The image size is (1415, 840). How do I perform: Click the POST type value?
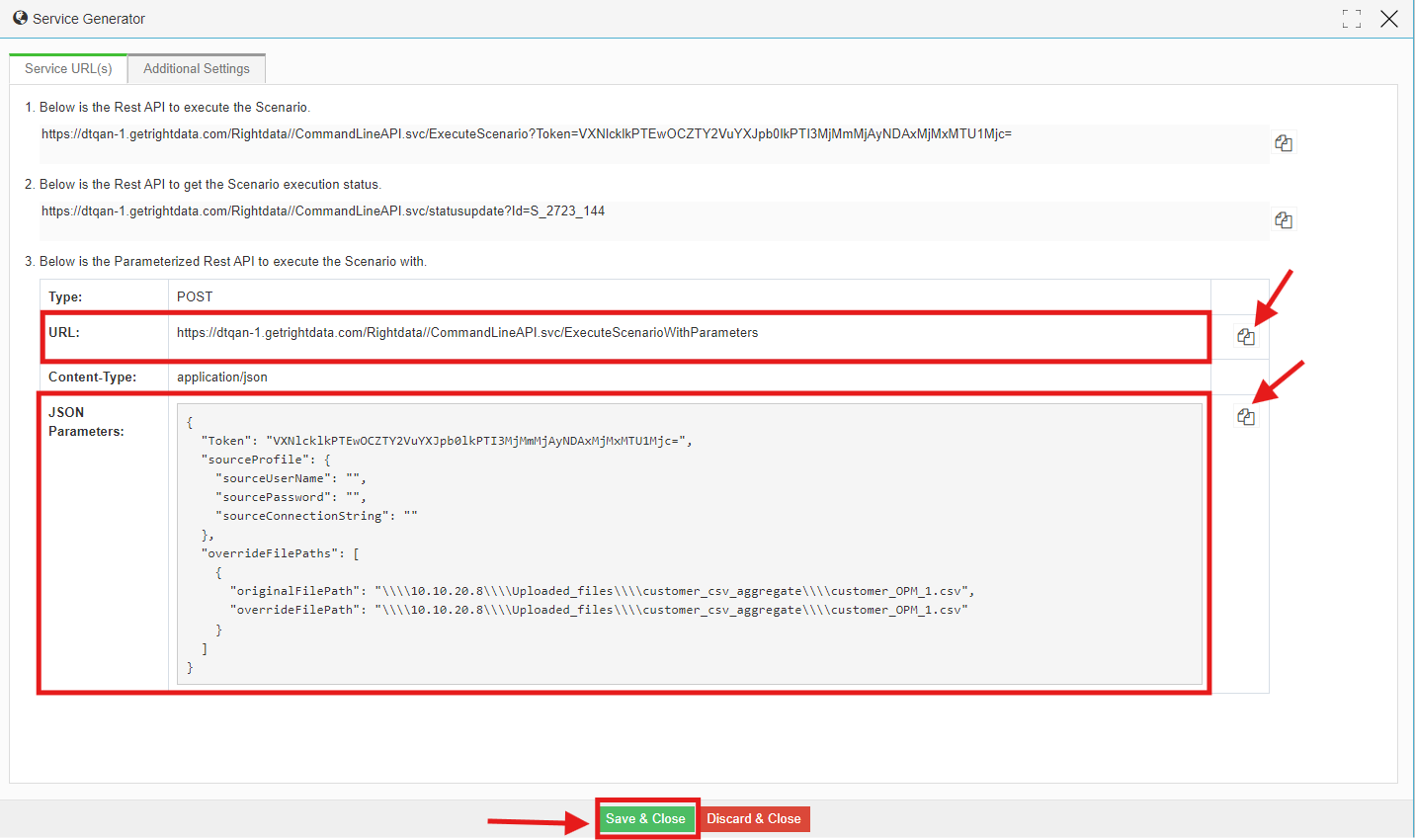[x=195, y=296]
